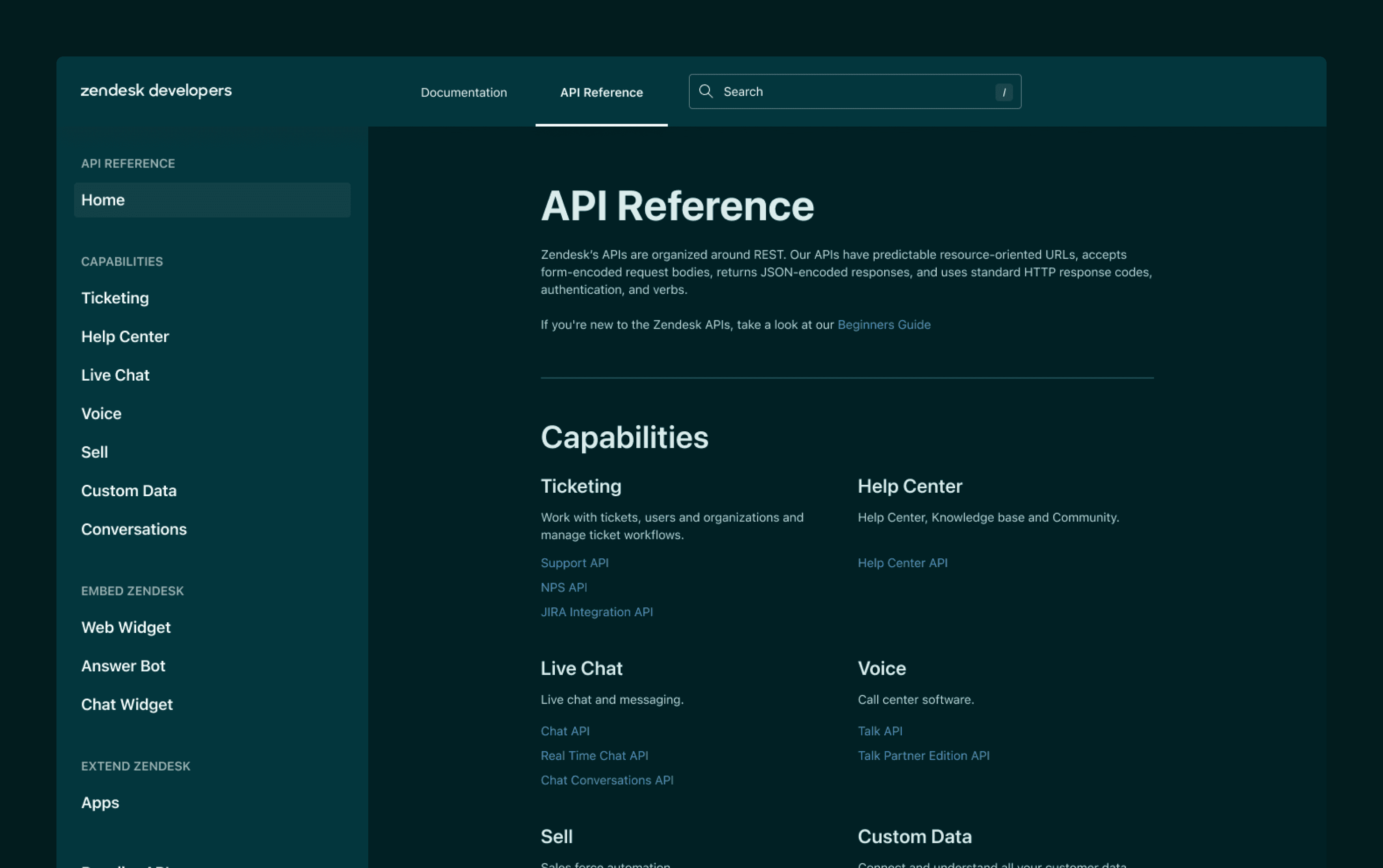Follow the Beginners Guide link
Screen dimensions: 1383x868
tap(884, 324)
